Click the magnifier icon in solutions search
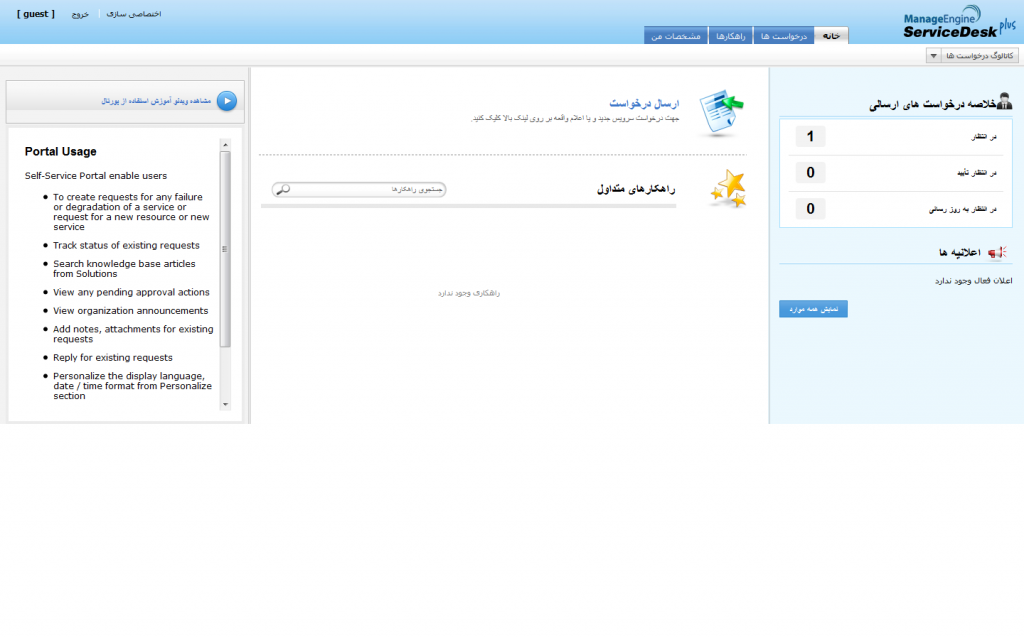The width and height of the screenshot is (1024, 637). (x=283, y=189)
